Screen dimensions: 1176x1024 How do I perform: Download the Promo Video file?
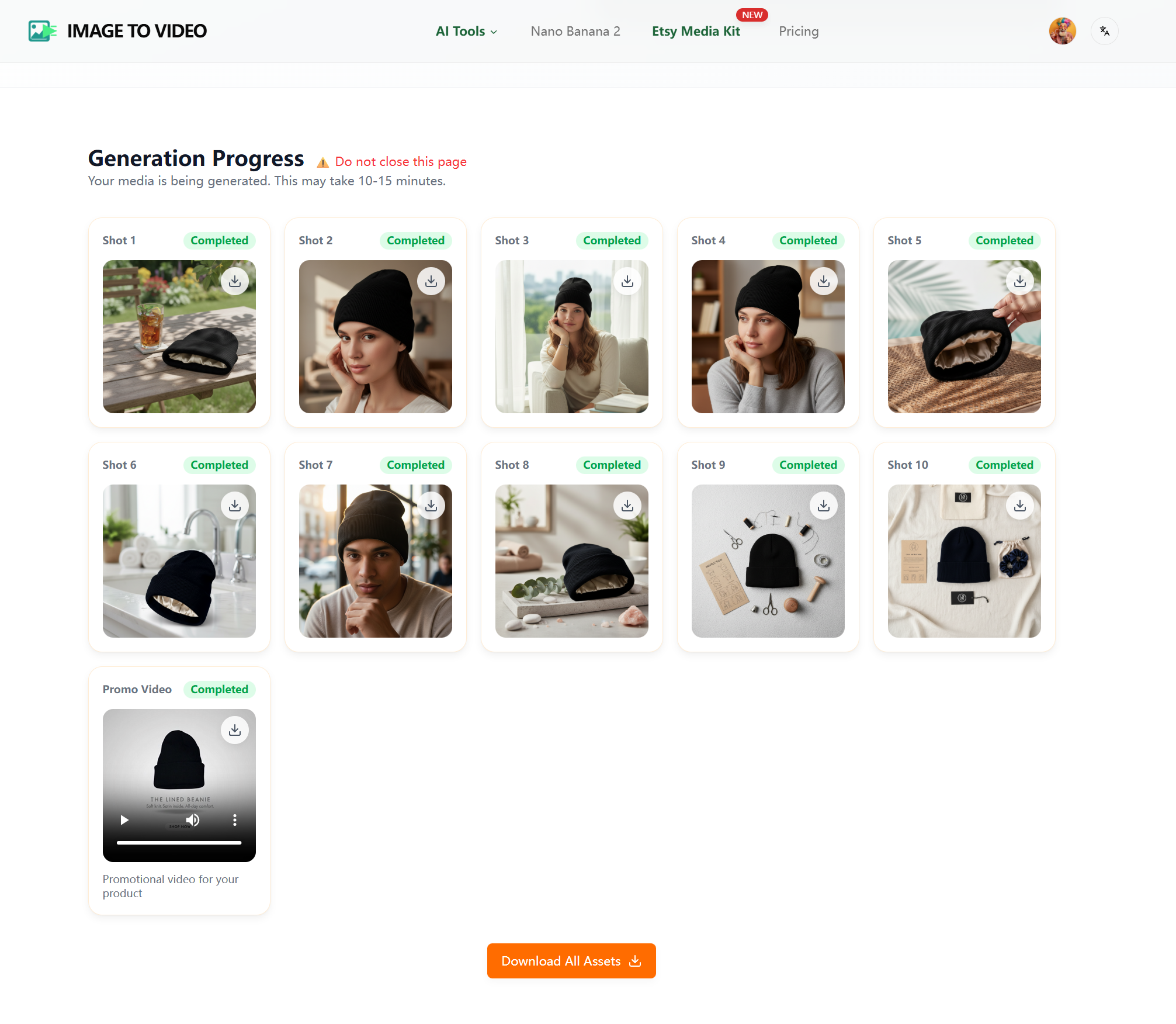coord(235,729)
